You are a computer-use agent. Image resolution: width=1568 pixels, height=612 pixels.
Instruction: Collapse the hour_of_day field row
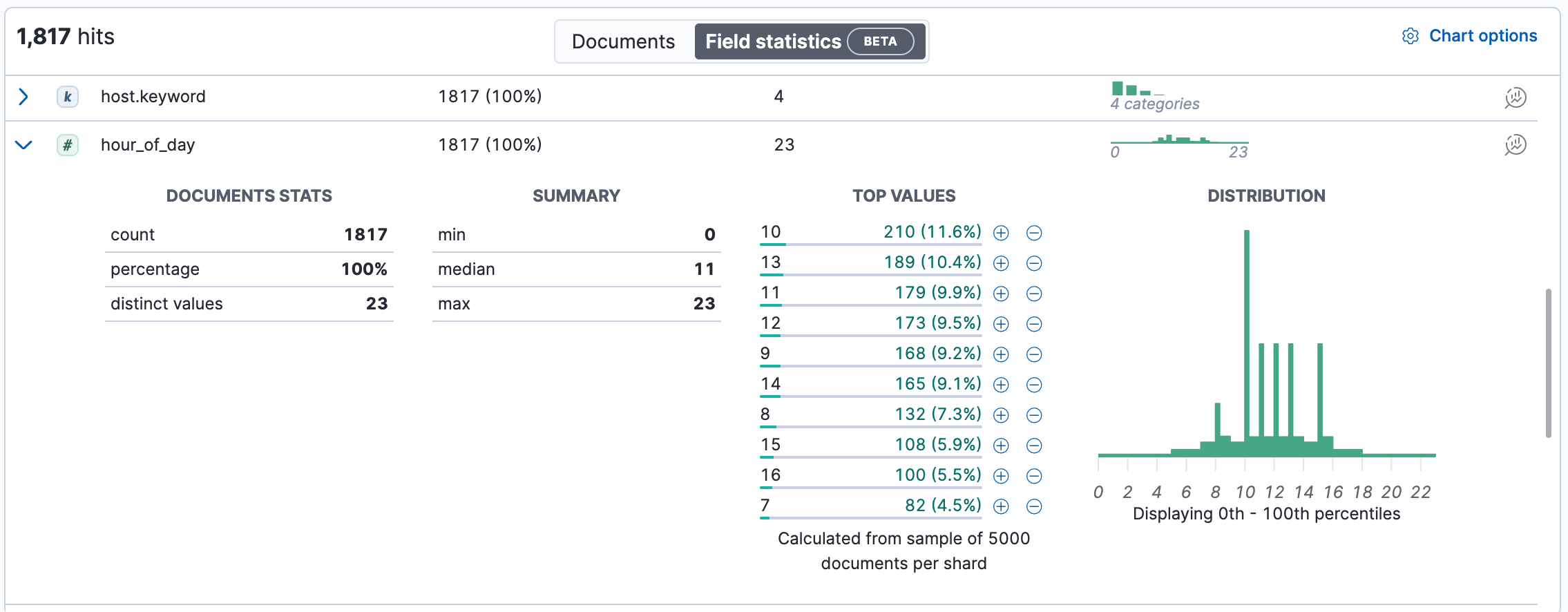pyautogui.click(x=23, y=145)
